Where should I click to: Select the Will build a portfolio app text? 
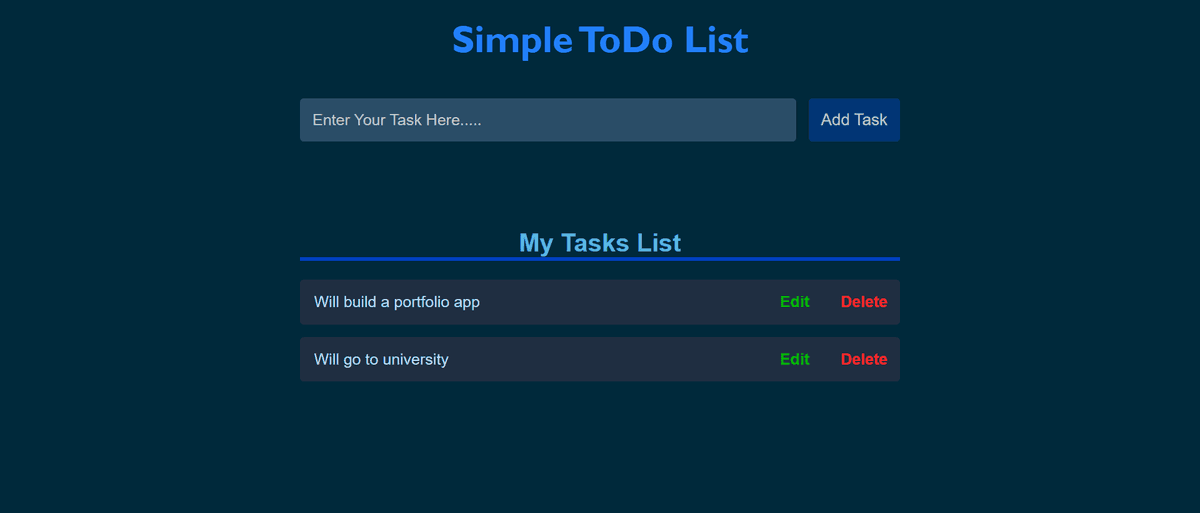coord(397,302)
